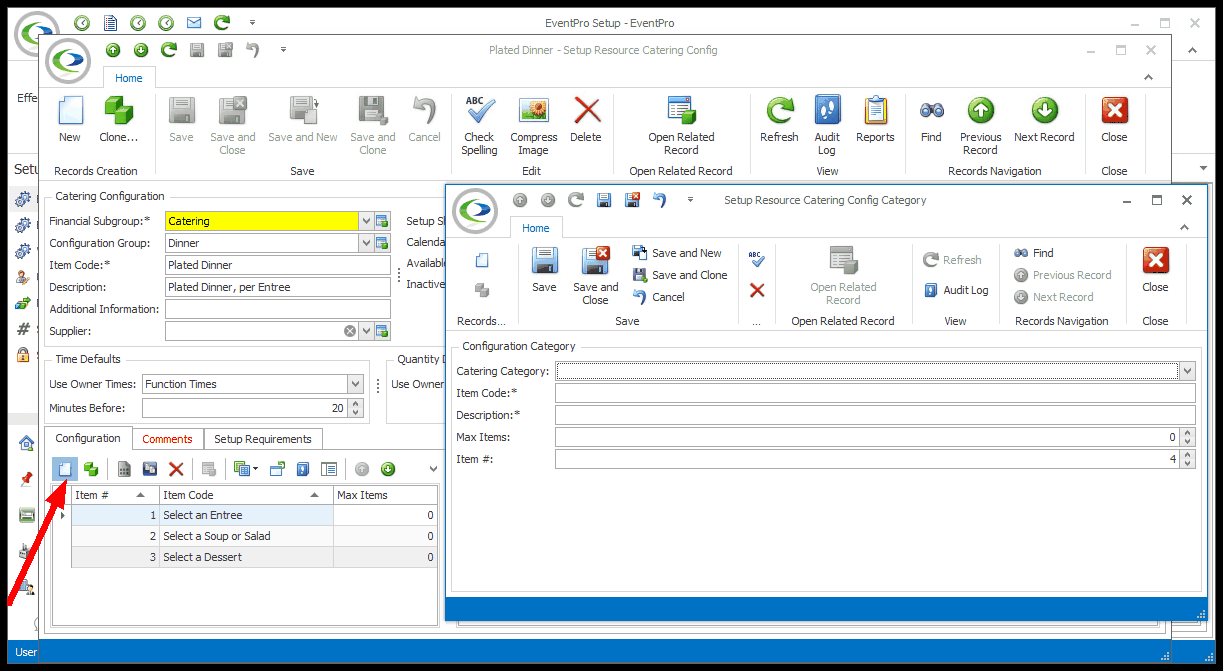This screenshot has width=1223, height=671.
Task: Click Save and Close in Config Category ribbon
Action: (595, 276)
